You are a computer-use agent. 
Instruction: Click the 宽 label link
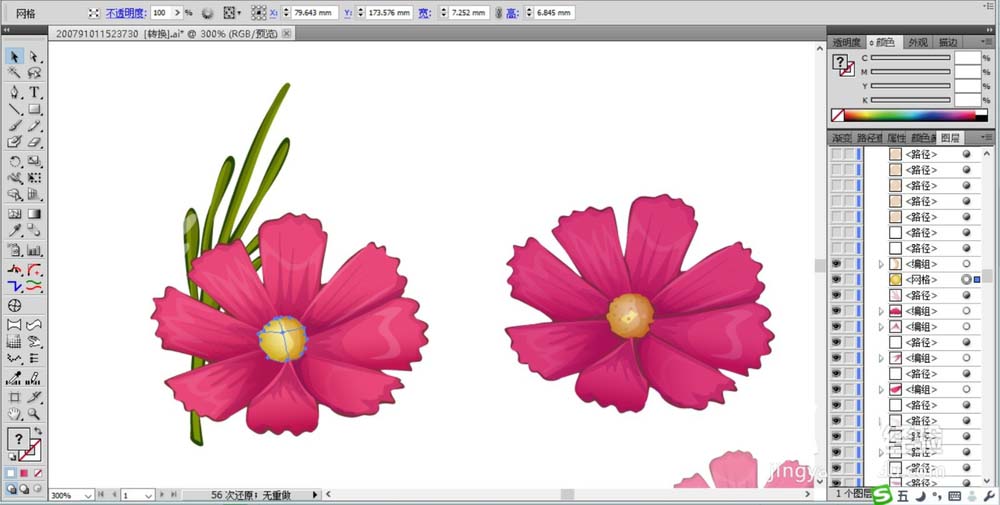pos(425,13)
